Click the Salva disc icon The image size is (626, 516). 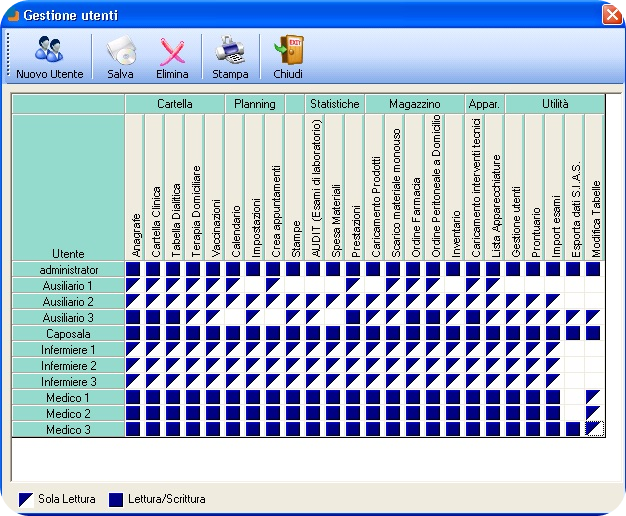click(x=121, y=50)
